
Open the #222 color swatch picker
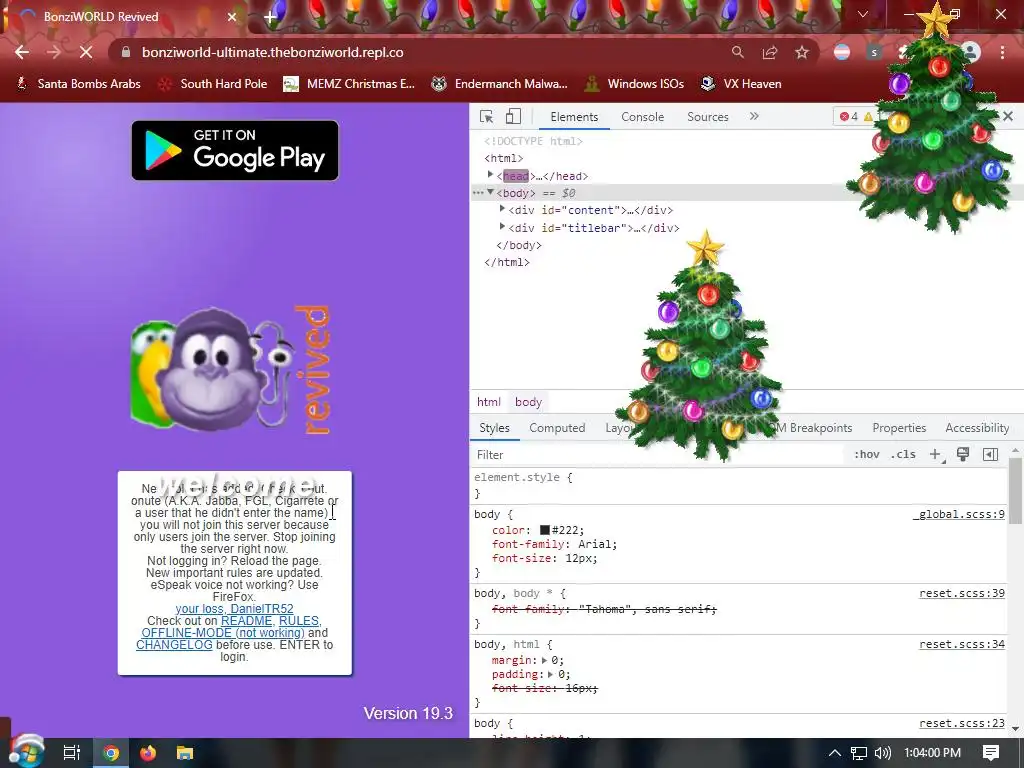click(x=545, y=530)
